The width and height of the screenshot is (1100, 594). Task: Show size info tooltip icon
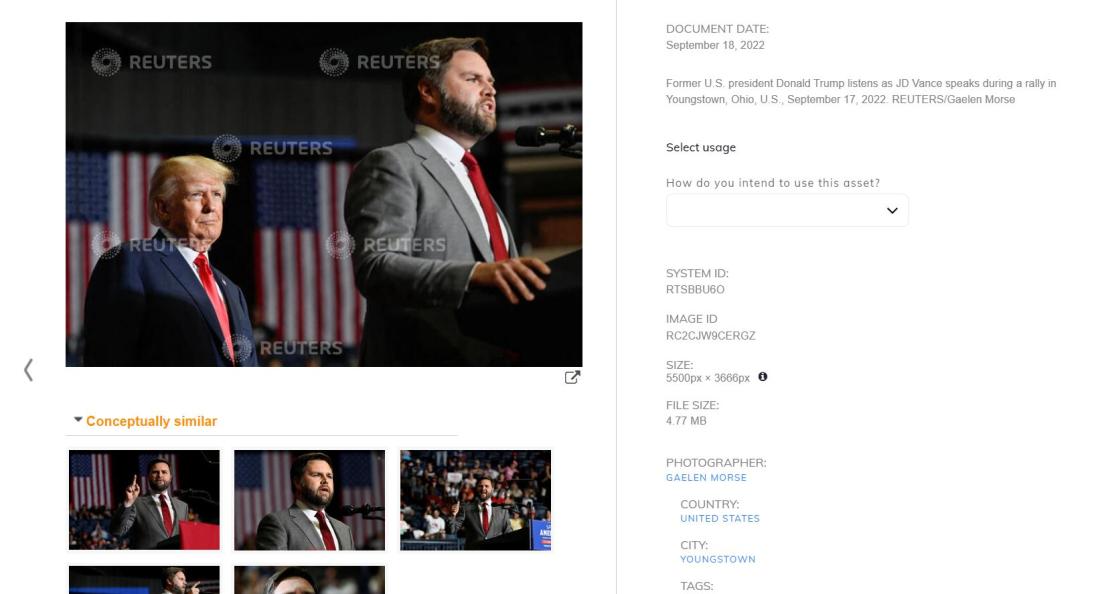(x=763, y=377)
